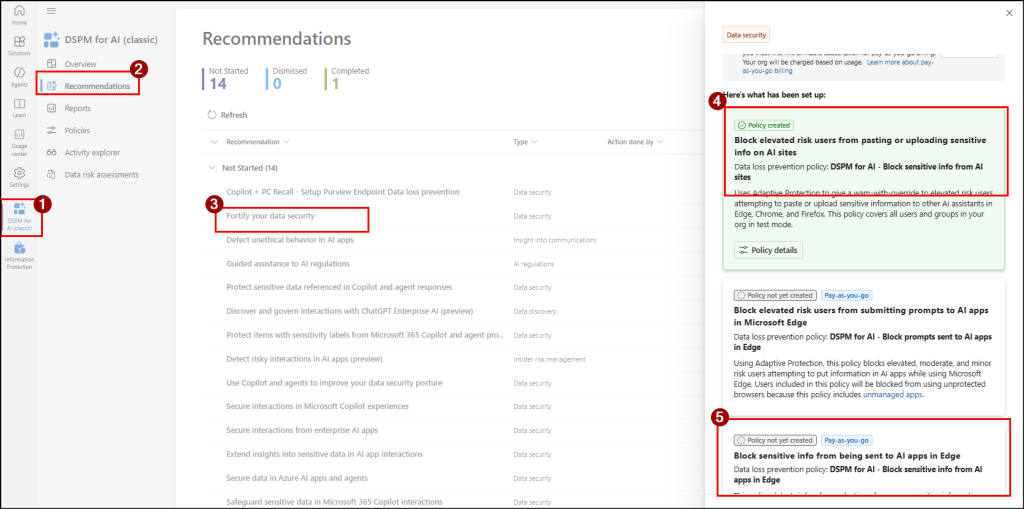Collapse the Not Started (14) group

[211, 168]
